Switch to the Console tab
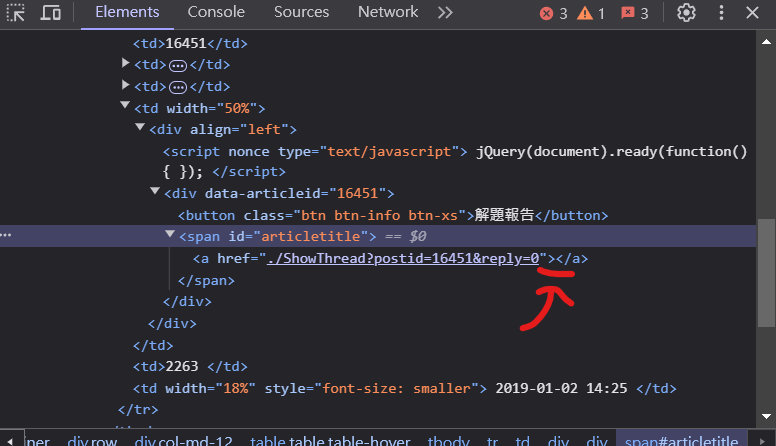 pyautogui.click(x=216, y=12)
